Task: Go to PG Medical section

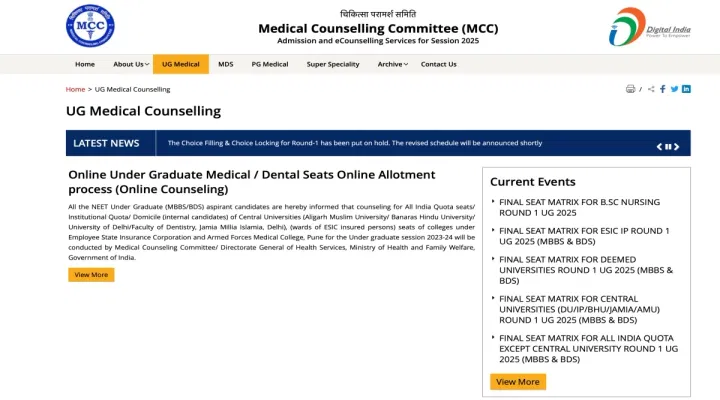Action: 270,64
